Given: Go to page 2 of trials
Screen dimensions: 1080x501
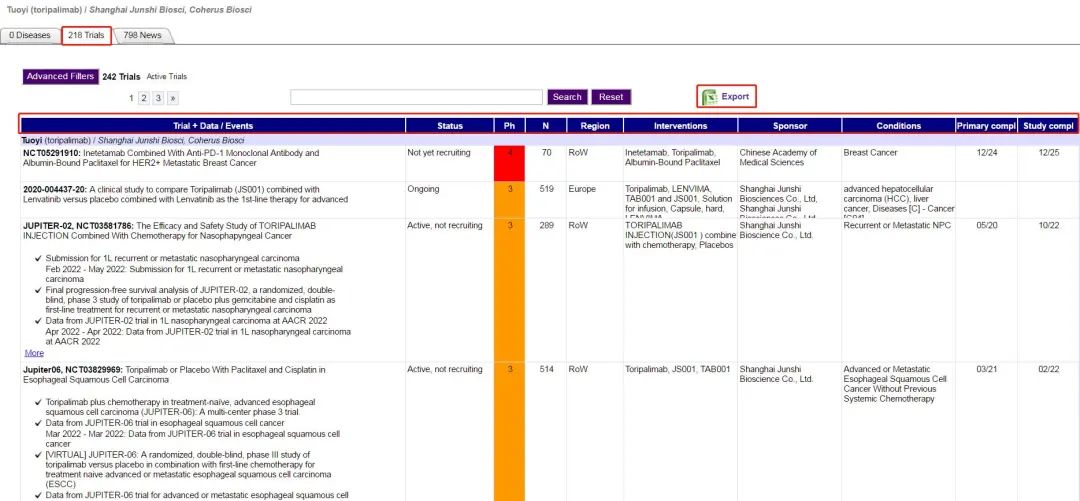Looking at the screenshot, I should (143, 98).
